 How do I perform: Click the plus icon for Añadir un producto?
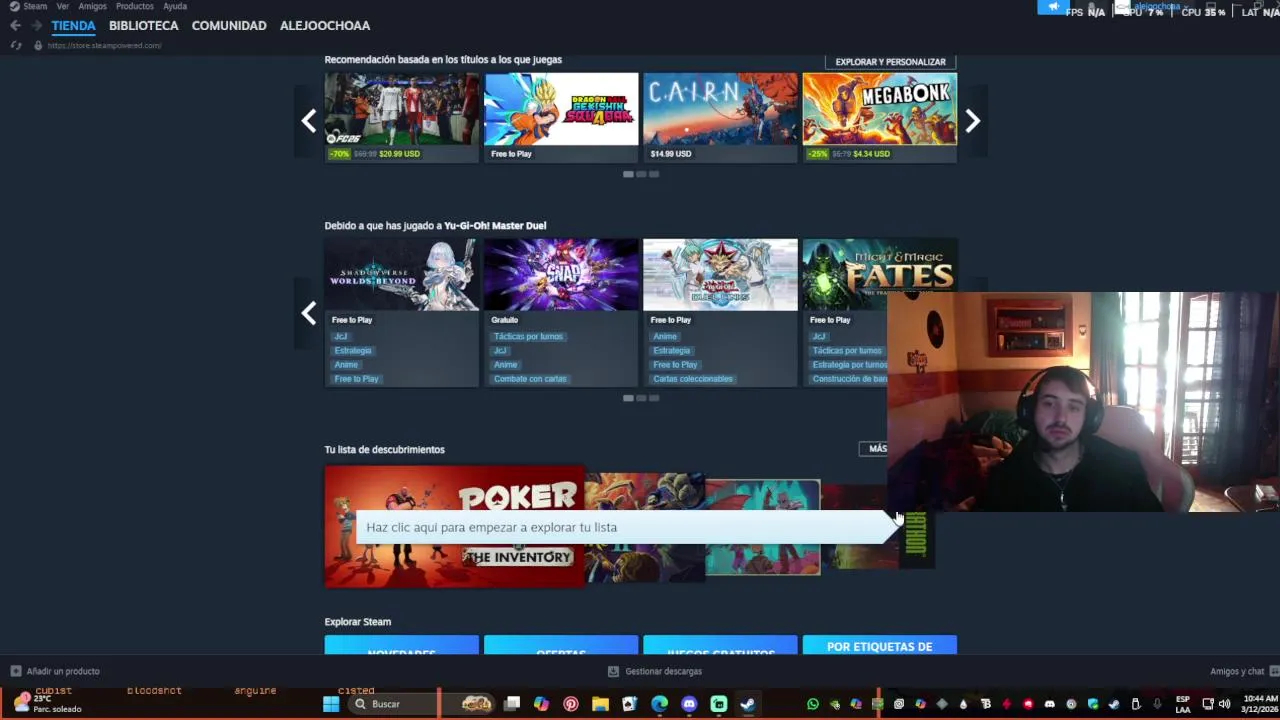[15, 671]
